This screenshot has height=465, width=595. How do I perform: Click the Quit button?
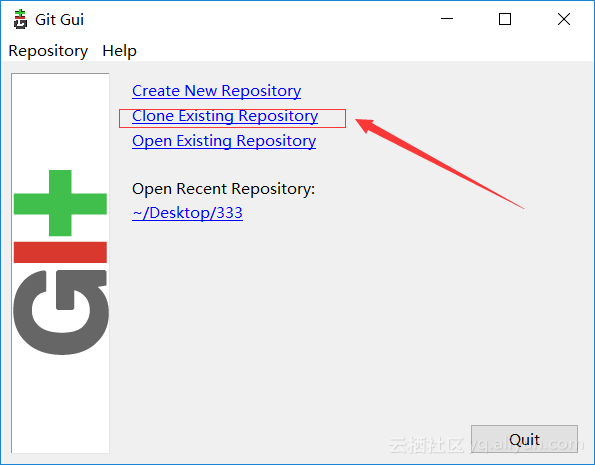point(524,439)
